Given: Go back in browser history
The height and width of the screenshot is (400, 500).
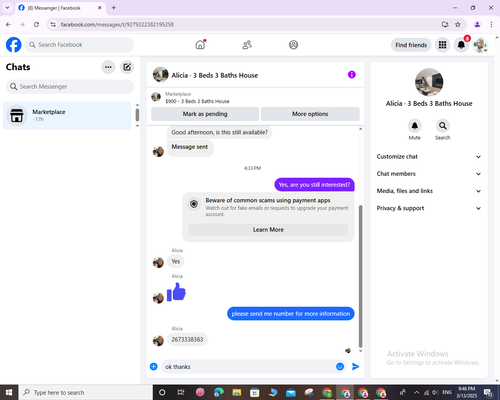Looking at the screenshot, I should (x=8, y=24).
